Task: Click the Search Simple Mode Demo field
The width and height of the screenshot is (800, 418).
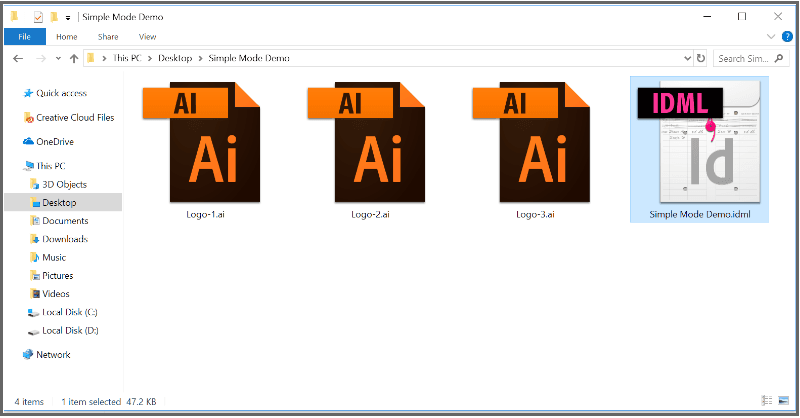Action: pyautogui.click(x=751, y=58)
